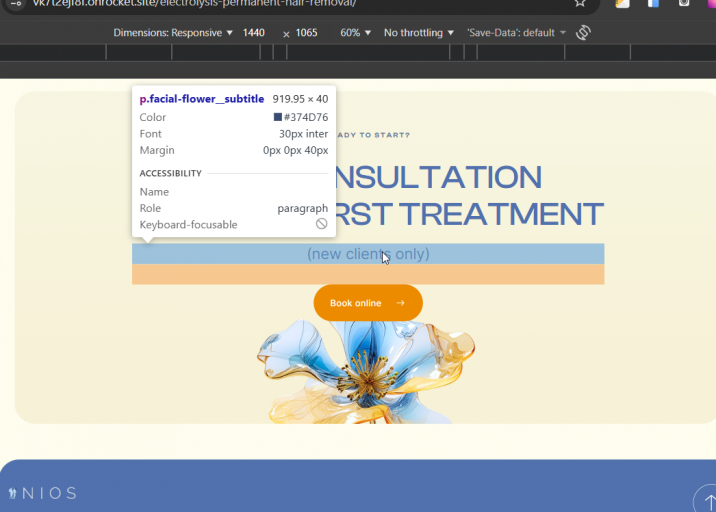Image resolution: width=716 pixels, height=512 pixels.
Task: Open the 60% zoom dropdown
Action: (x=355, y=33)
